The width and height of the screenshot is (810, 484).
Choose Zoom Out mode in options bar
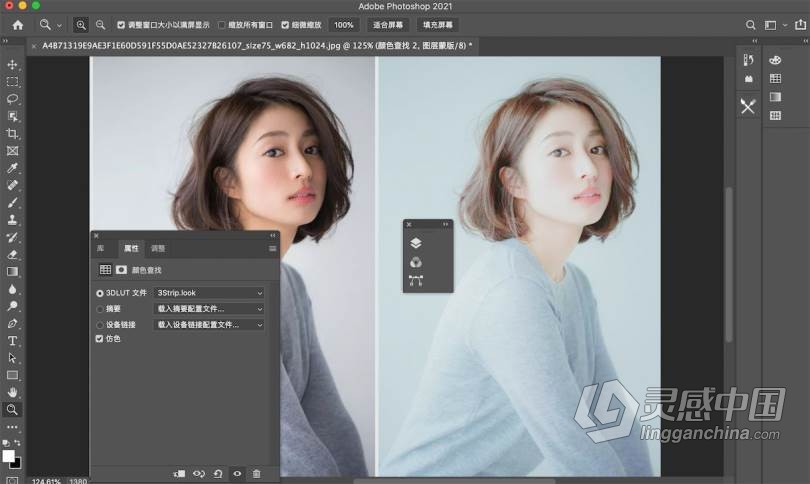tap(100, 25)
